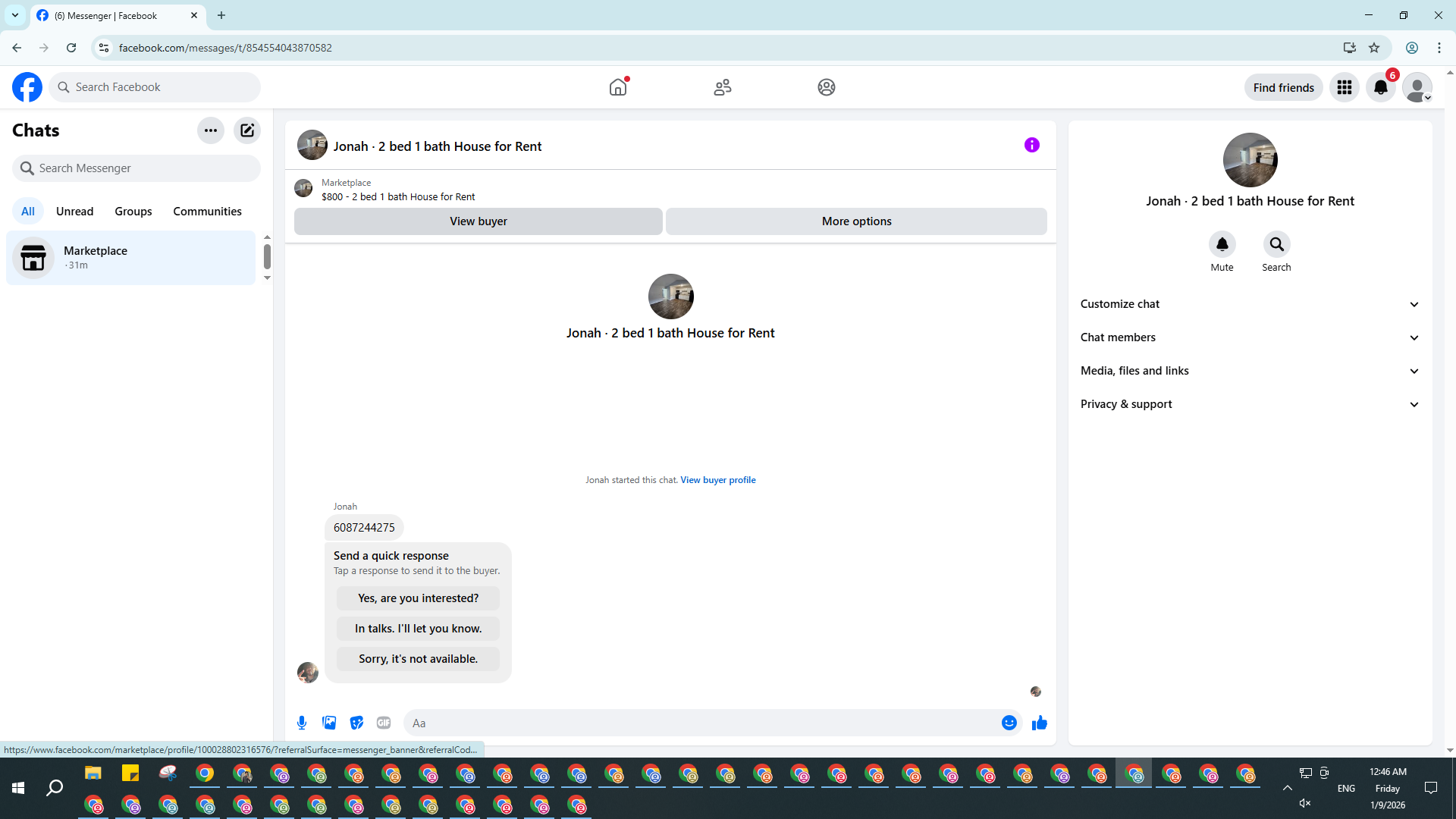Click the Search Facebook field
This screenshot has height=819, width=1456.
(x=155, y=87)
